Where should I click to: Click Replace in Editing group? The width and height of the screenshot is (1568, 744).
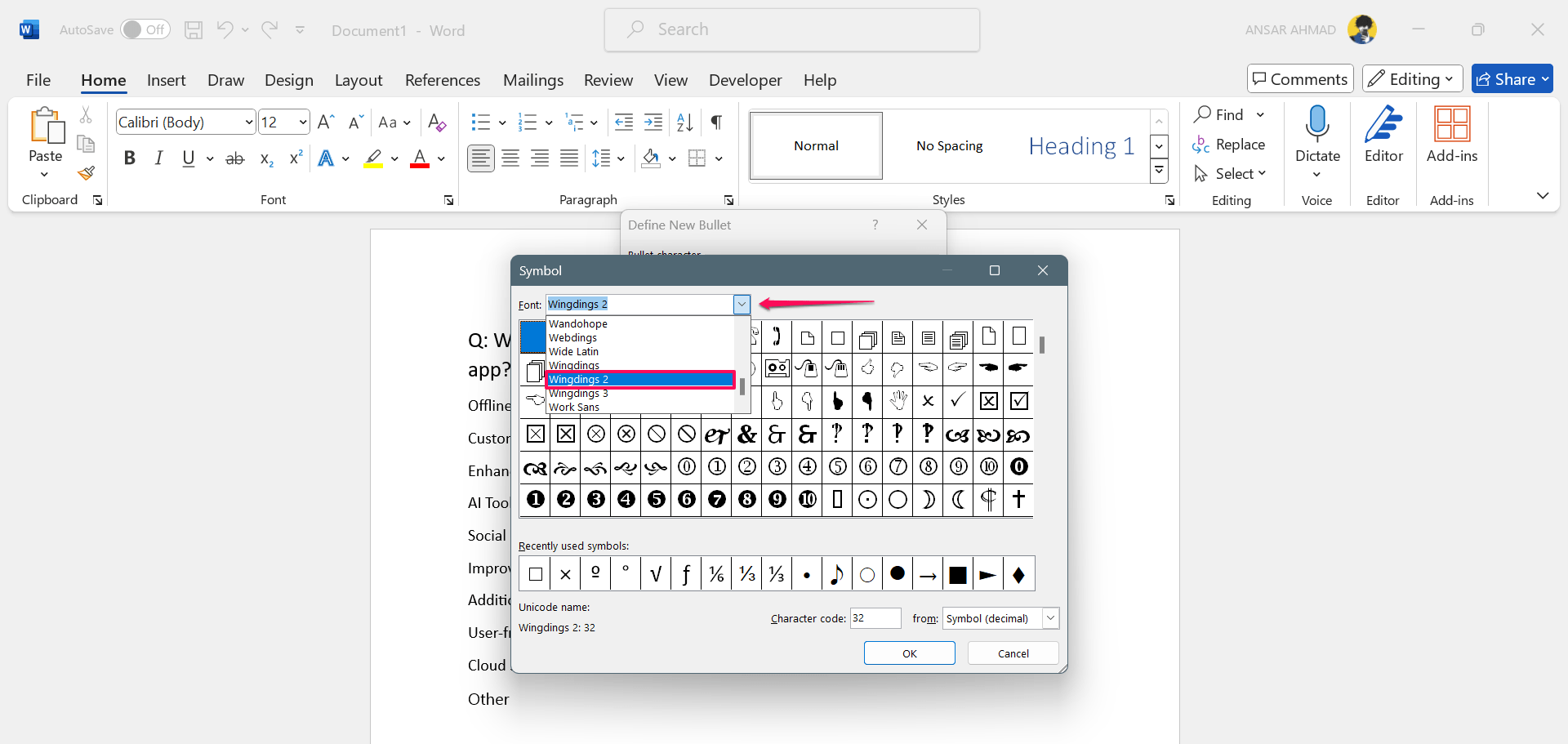[1229, 145]
